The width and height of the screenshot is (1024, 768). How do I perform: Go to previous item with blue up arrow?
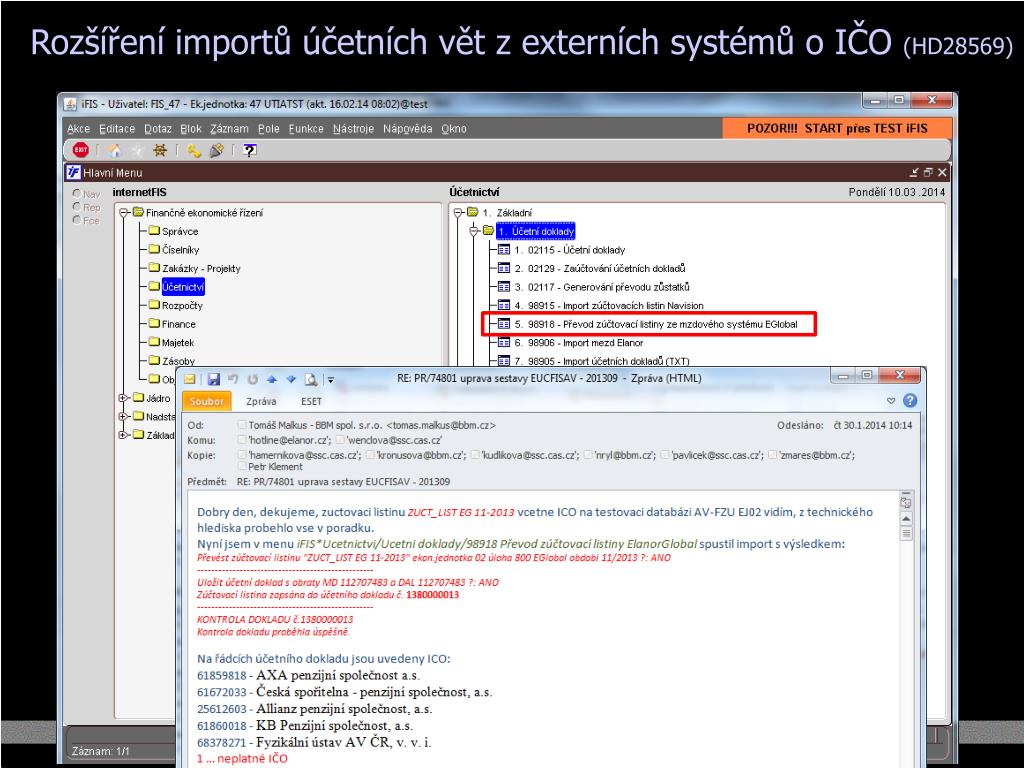point(272,379)
